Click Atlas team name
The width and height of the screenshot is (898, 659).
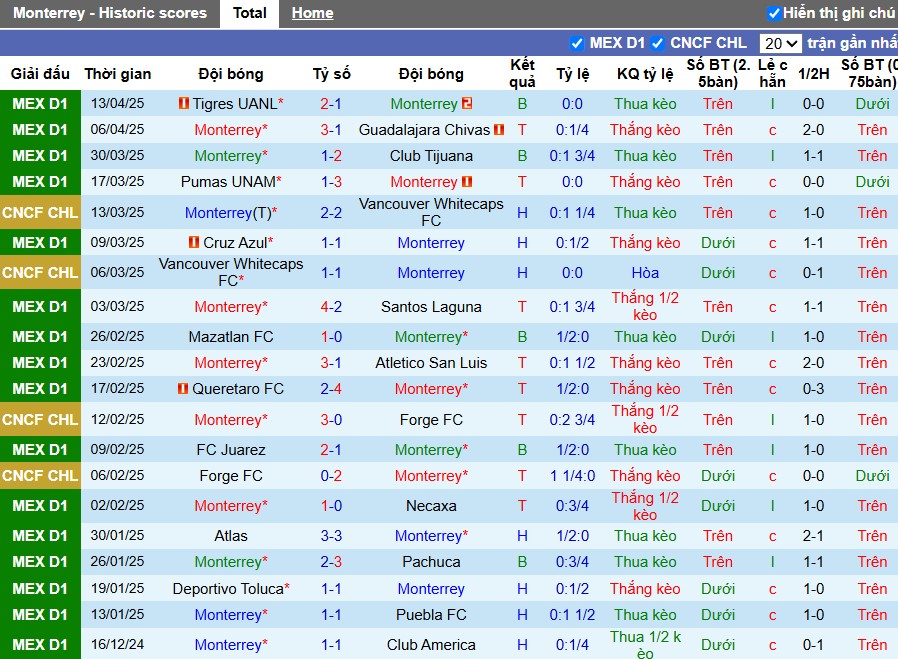[x=231, y=536]
